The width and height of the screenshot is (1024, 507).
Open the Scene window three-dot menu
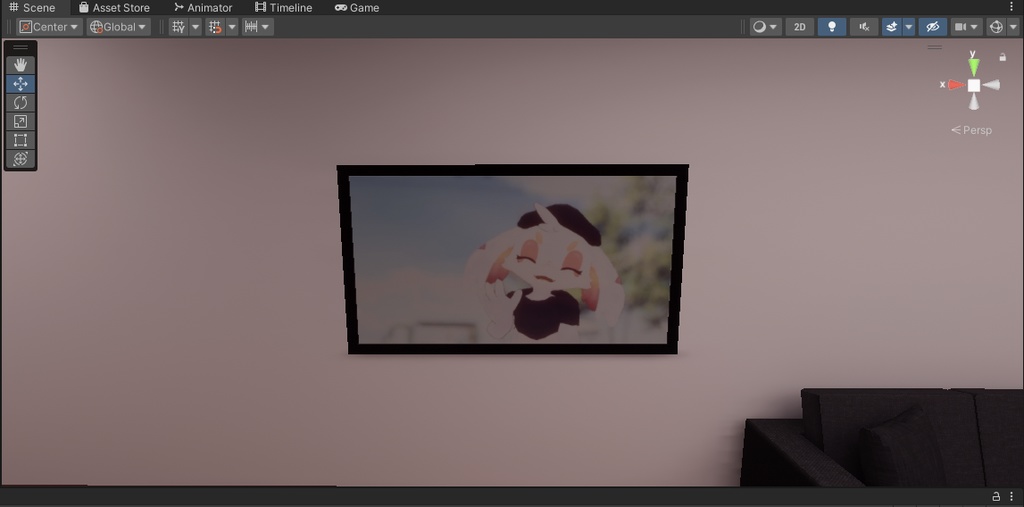pyautogui.click(x=1014, y=7)
